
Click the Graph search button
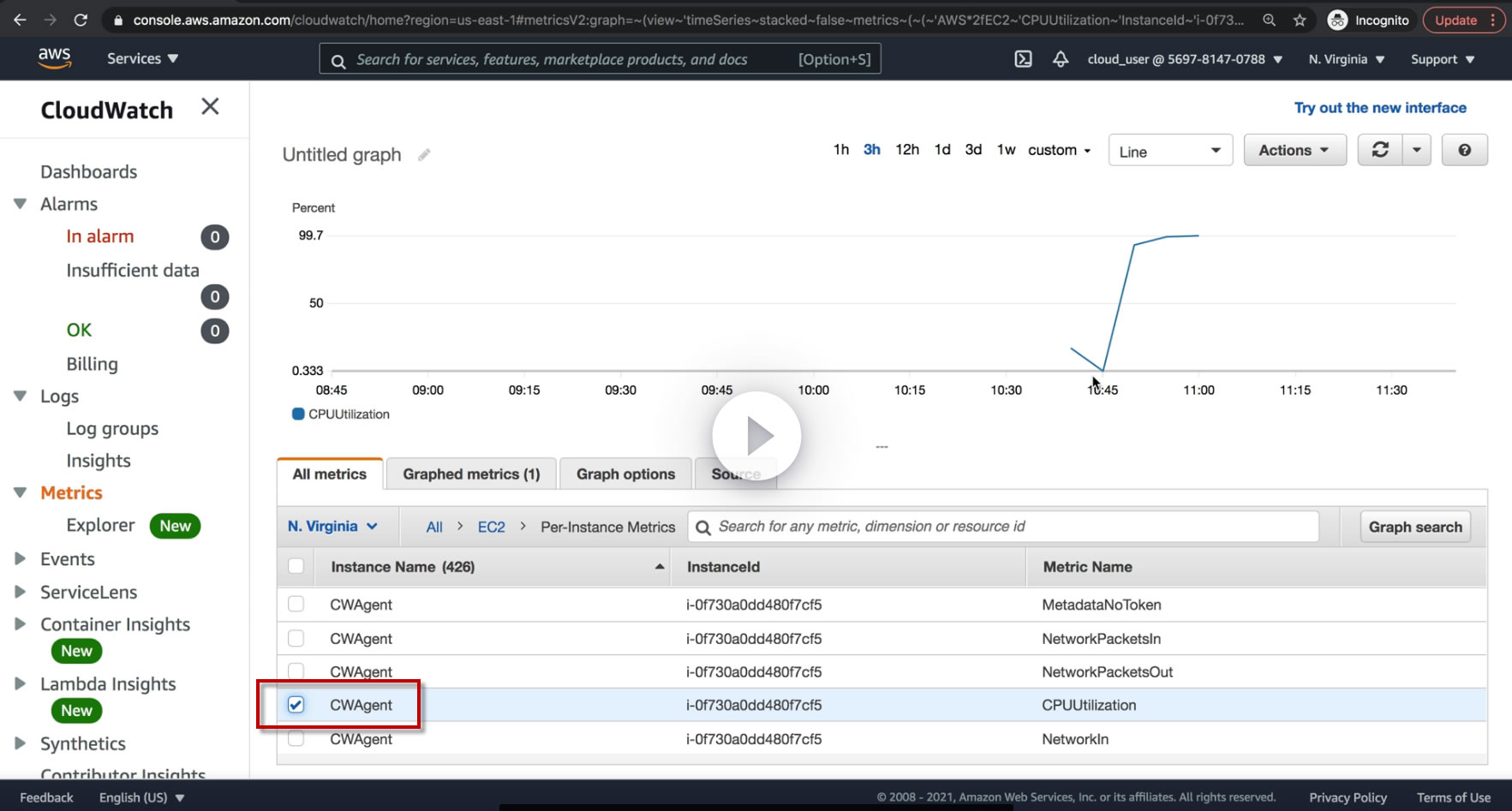tap(1414, 527)
